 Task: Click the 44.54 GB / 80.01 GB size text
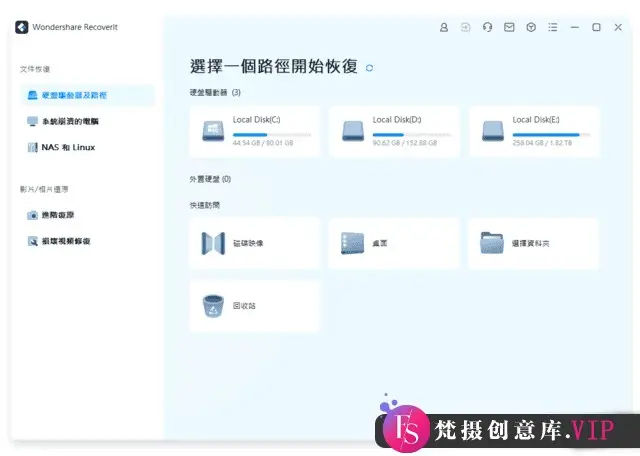pyautogui.click(x=263, y=143)
